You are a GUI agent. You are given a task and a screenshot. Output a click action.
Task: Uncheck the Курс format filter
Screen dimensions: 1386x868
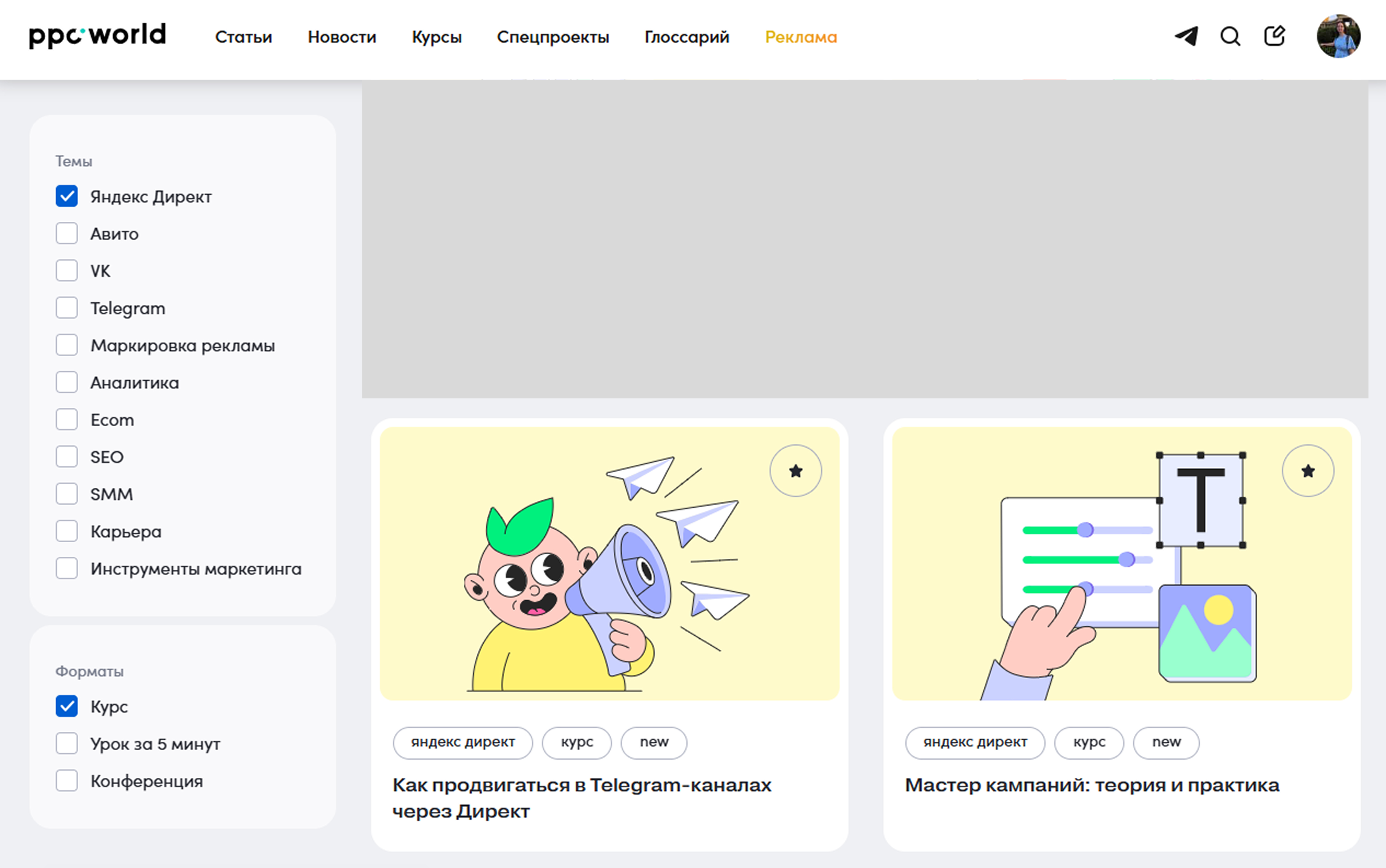[x=67, y=706]
